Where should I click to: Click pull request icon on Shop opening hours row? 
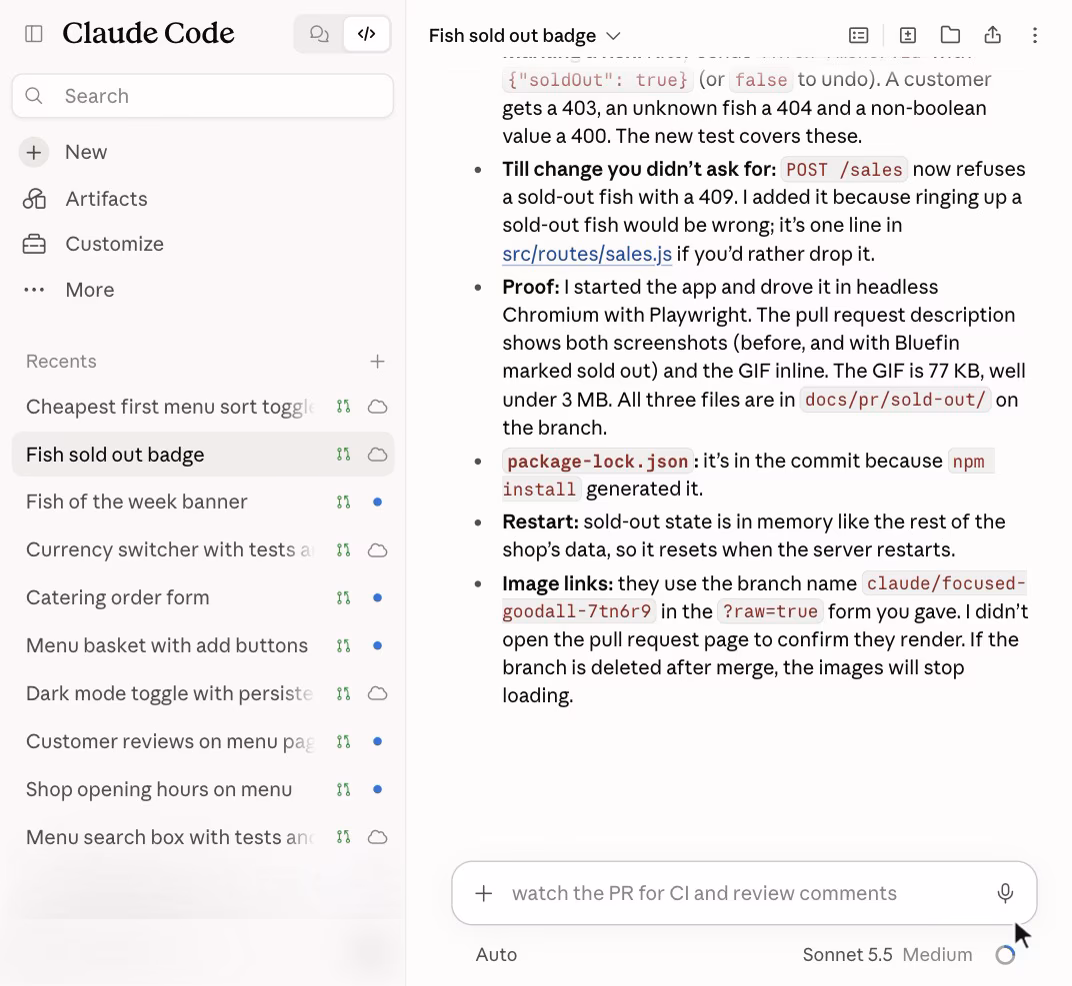point(343,789)
